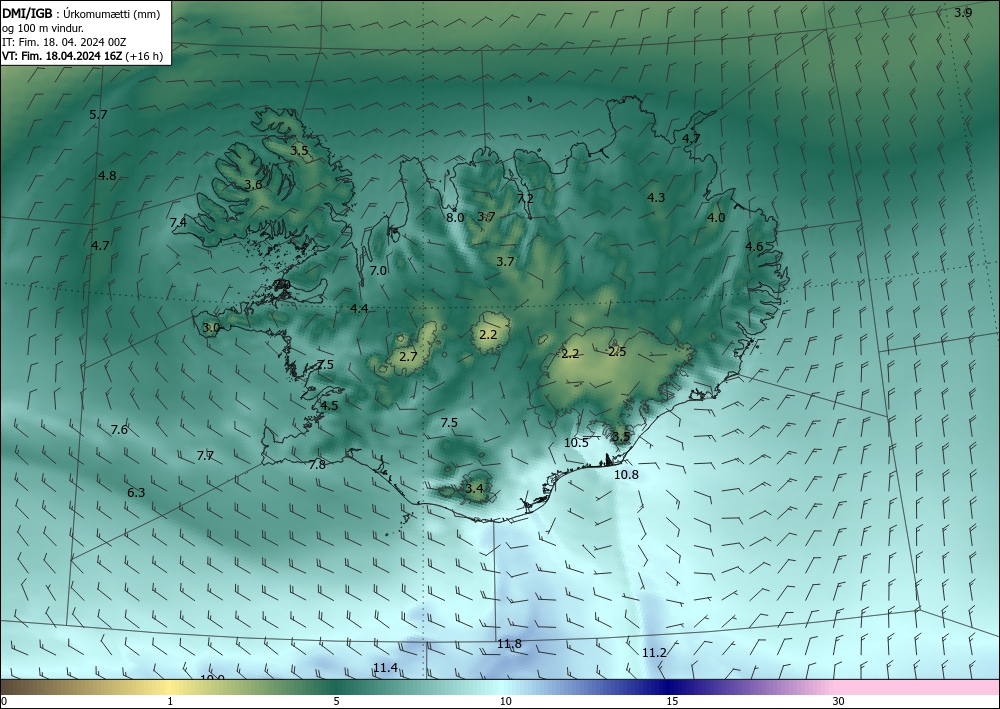The width and height of the screenshot is (1000, 709).
Task: Click the 3.0 value label
Action: click(211, 328)
